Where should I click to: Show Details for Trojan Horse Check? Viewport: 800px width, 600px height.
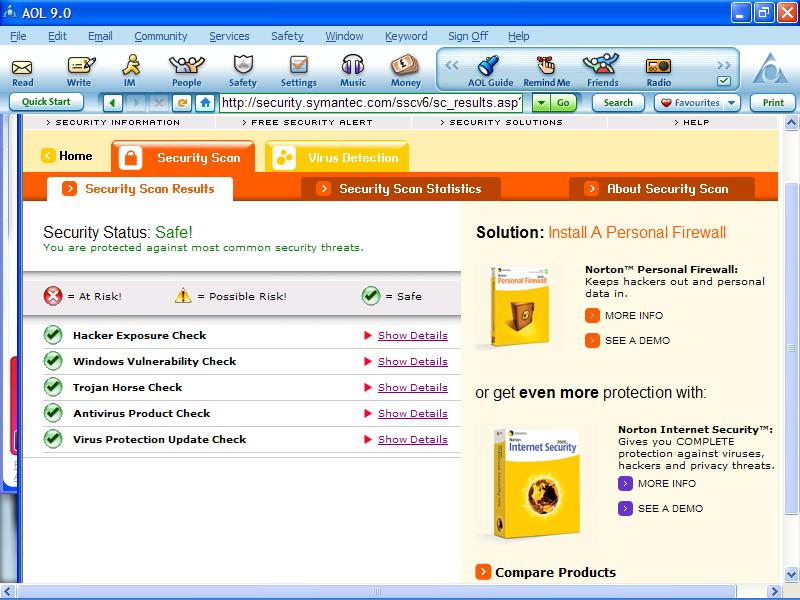point(413,388)
